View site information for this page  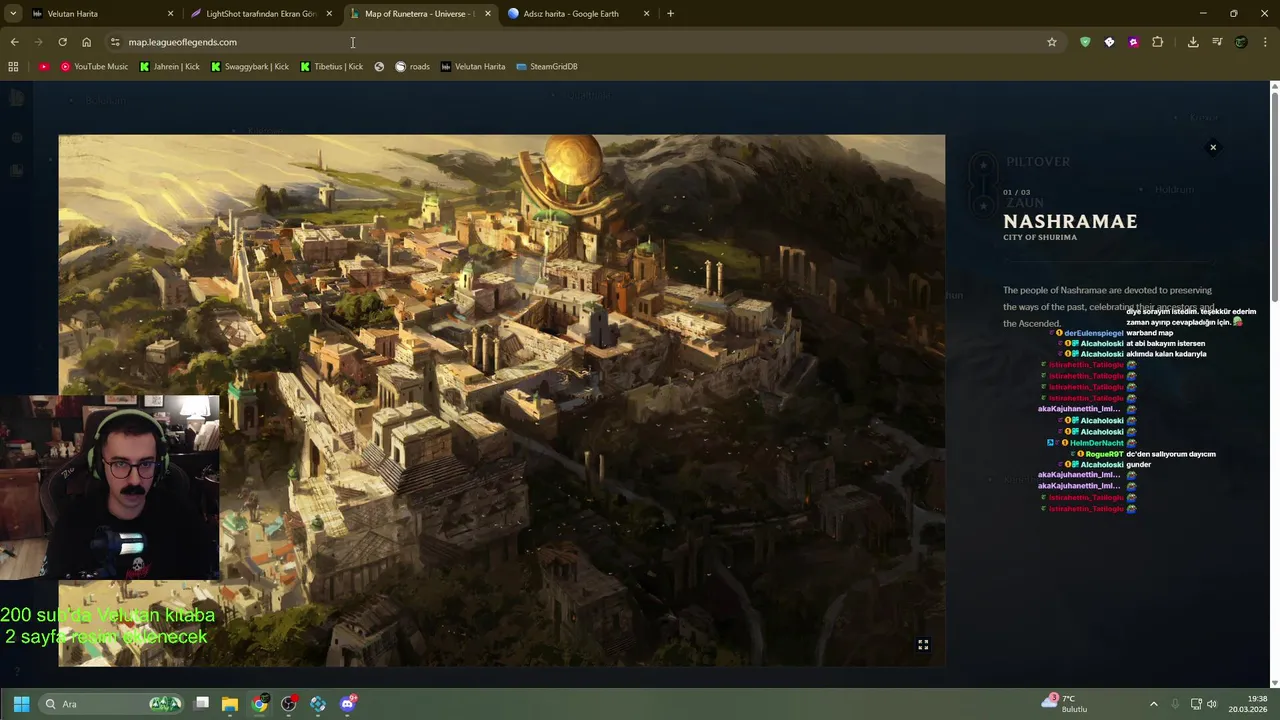click(x=115, y=42)
